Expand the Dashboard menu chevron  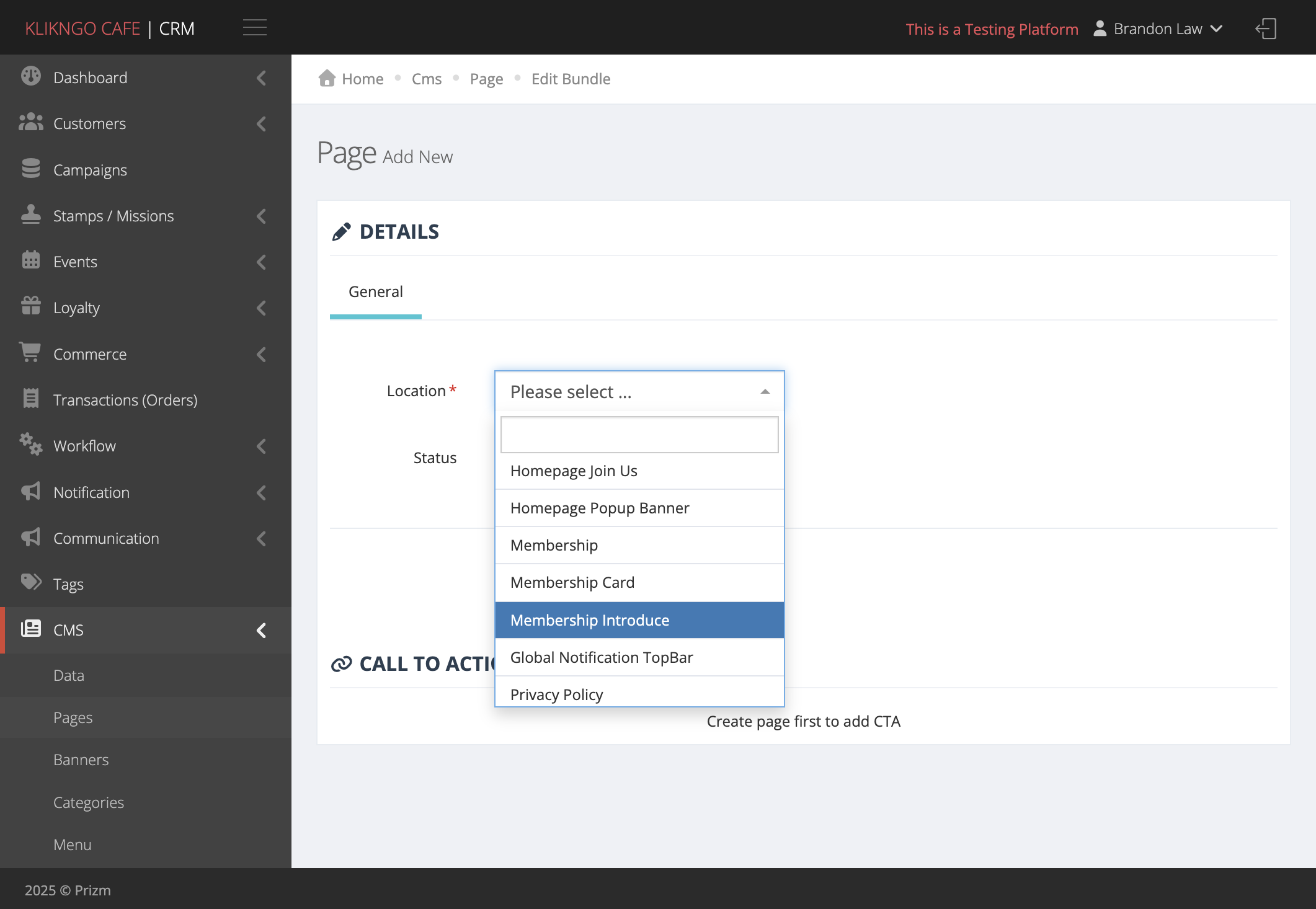(261, 78)
